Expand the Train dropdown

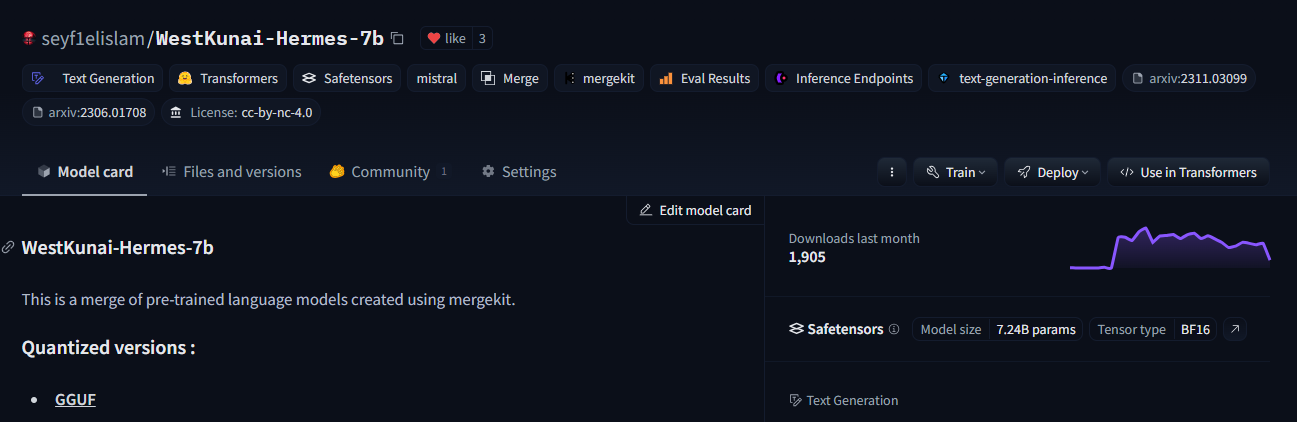(x=955, y=172)
